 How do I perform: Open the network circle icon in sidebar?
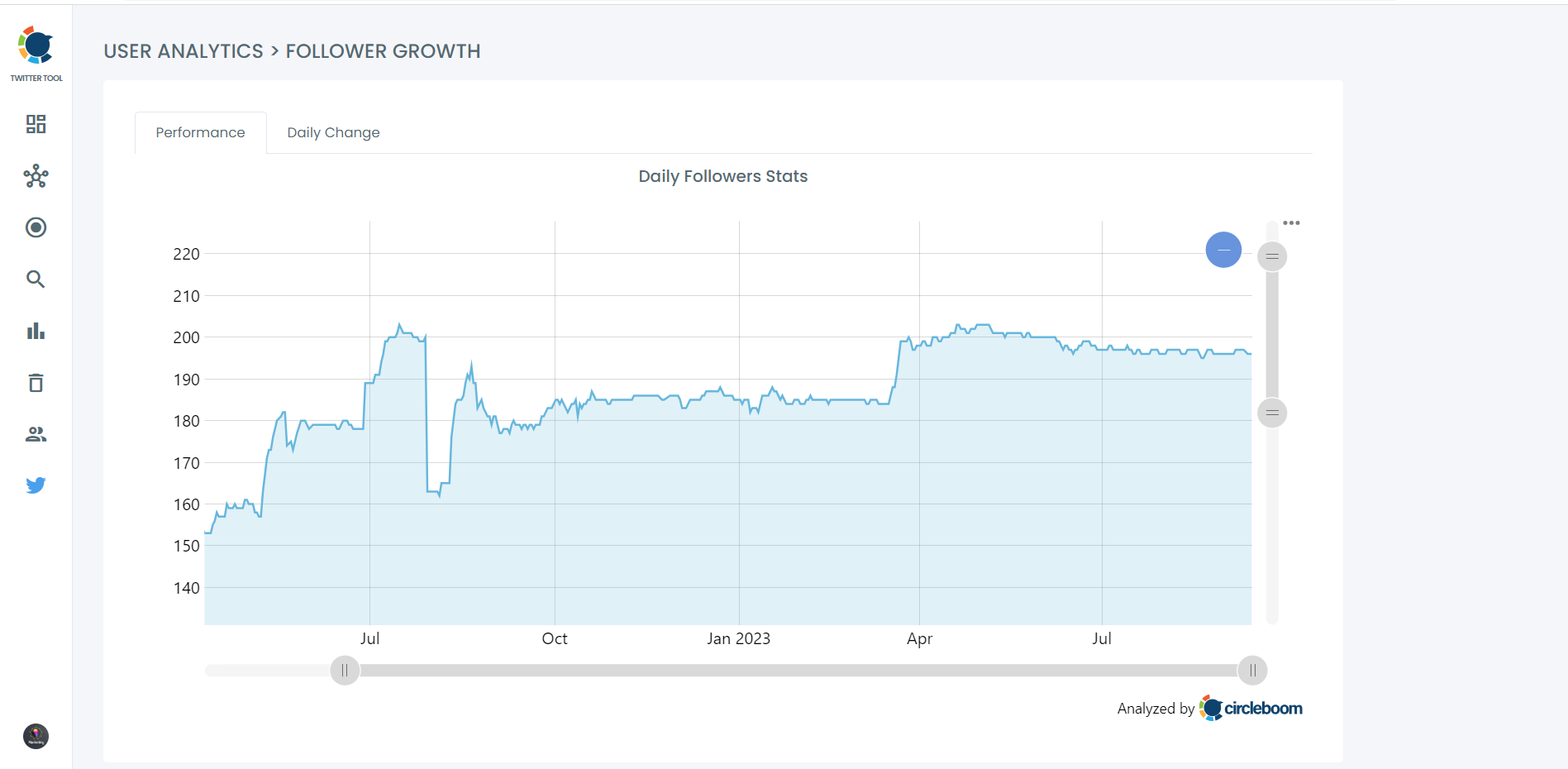coord(36,176)
